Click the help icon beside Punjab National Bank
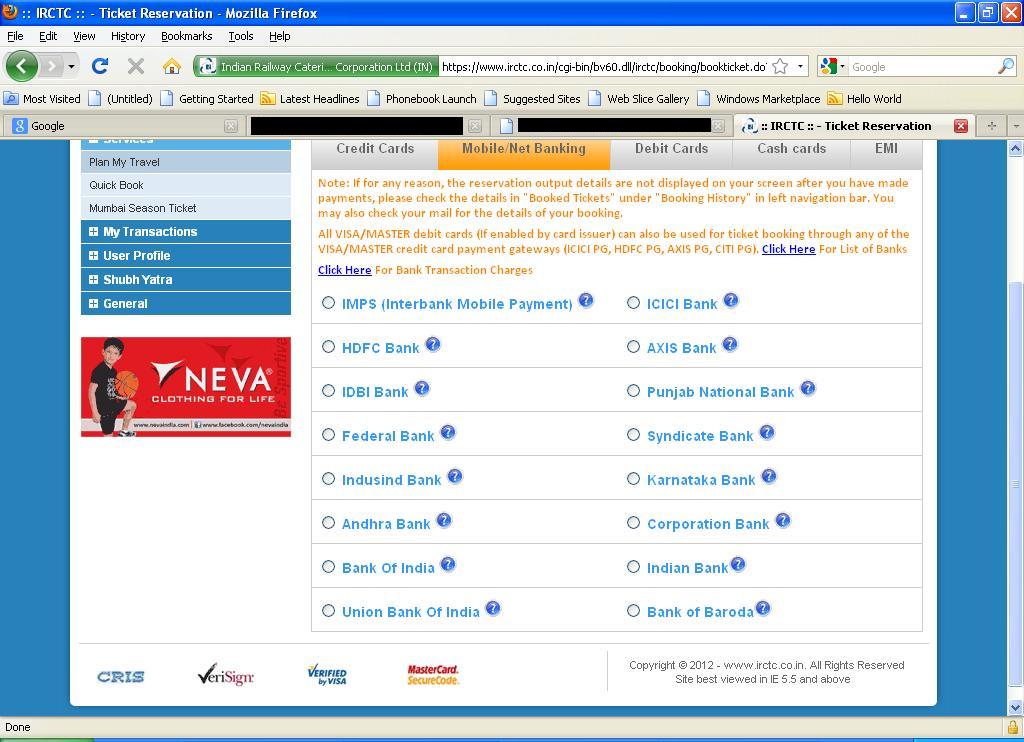1024x742 pixels. point(808,388)
